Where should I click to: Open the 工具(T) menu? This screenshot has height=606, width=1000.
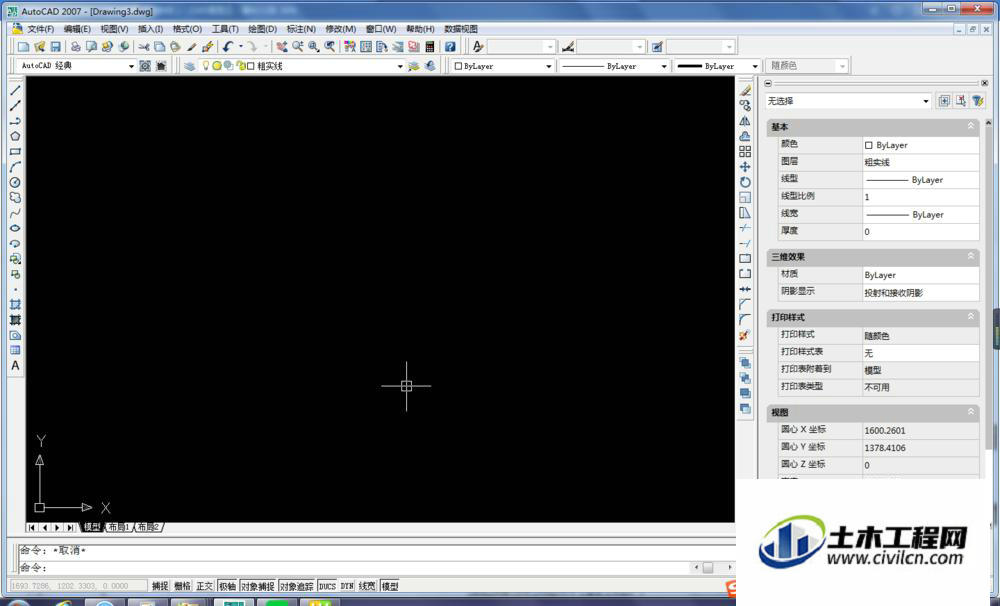225,29
